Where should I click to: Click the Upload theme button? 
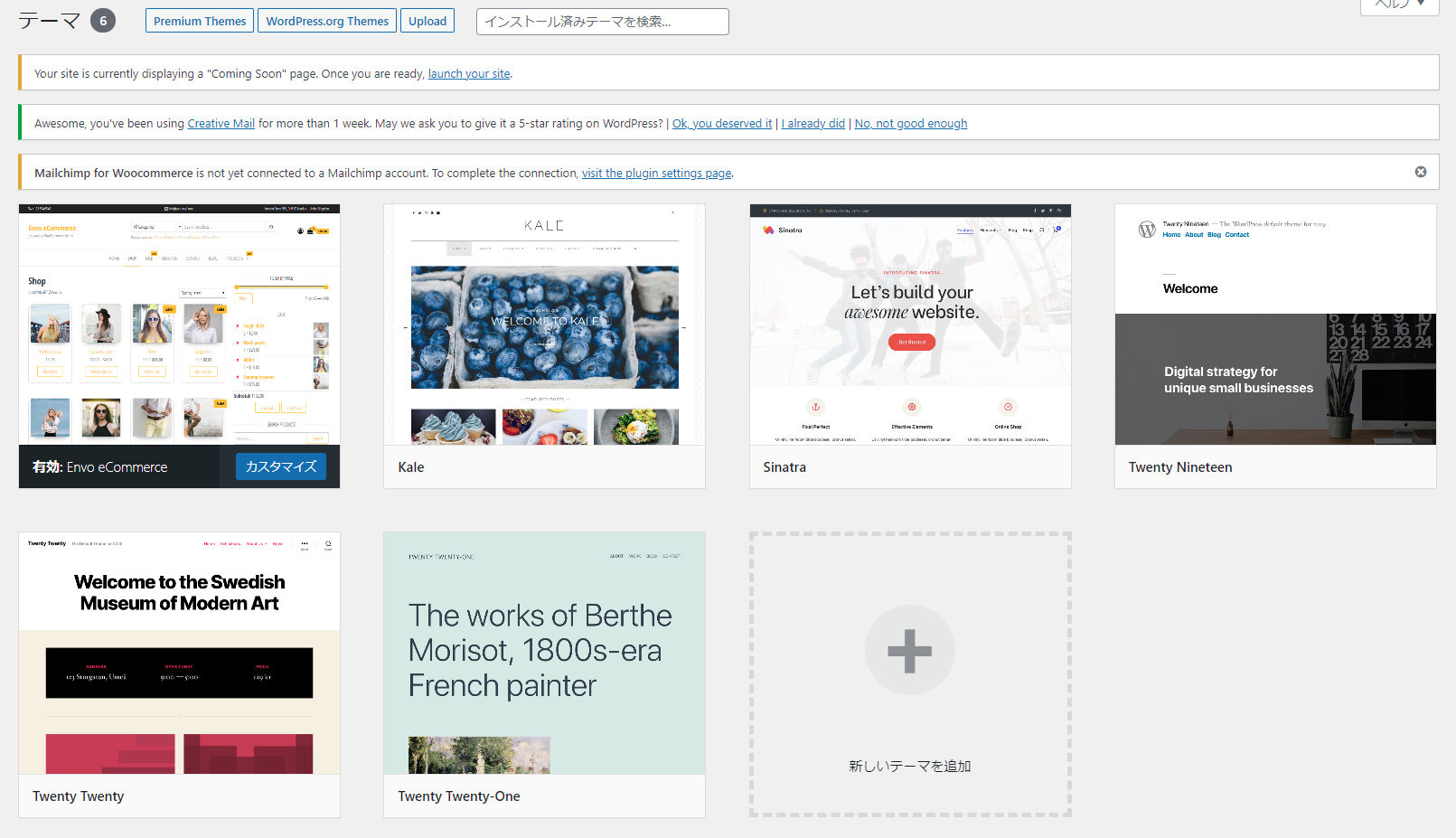point(427,21)
